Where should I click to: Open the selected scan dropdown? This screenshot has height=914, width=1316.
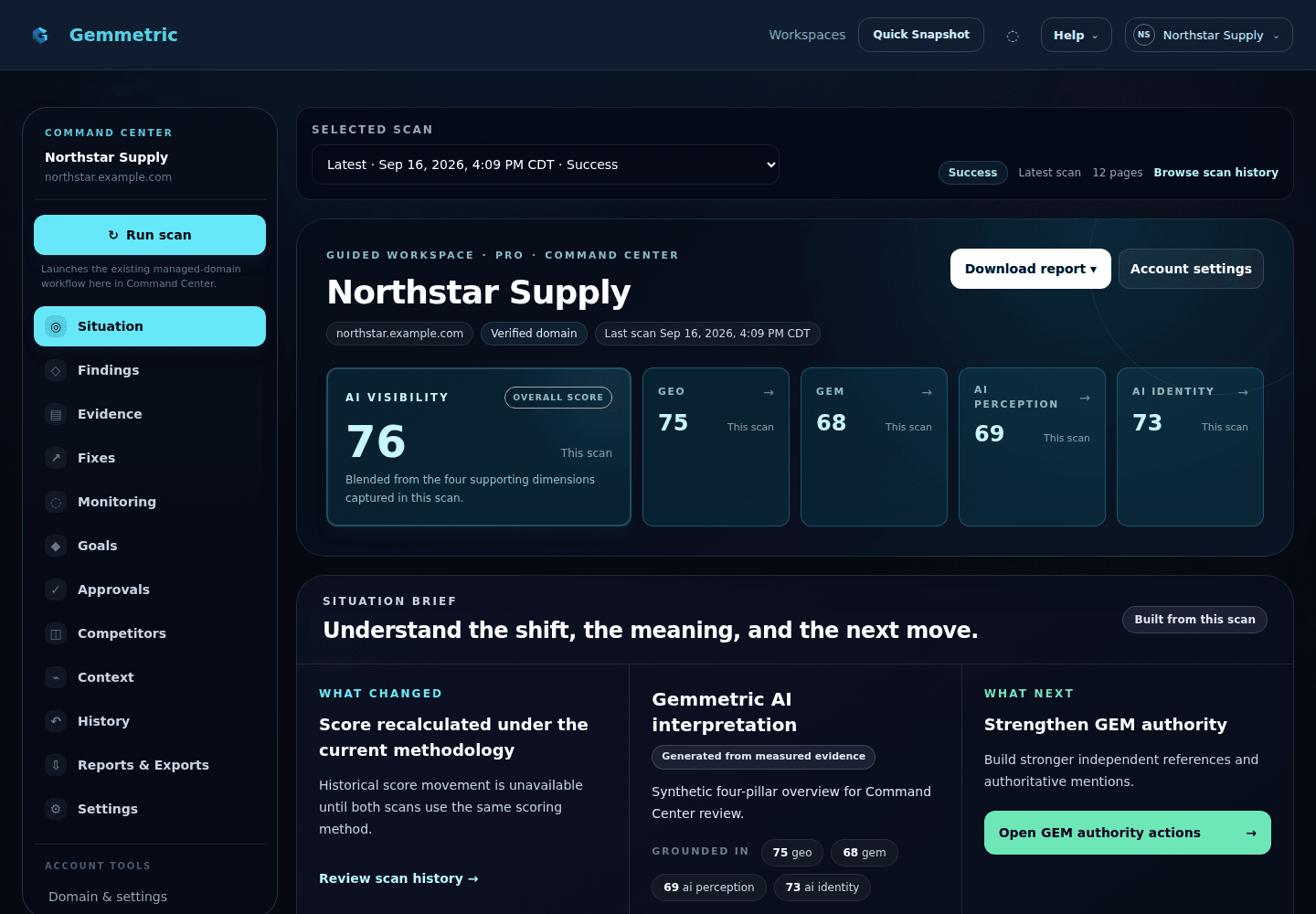point(546,165)
